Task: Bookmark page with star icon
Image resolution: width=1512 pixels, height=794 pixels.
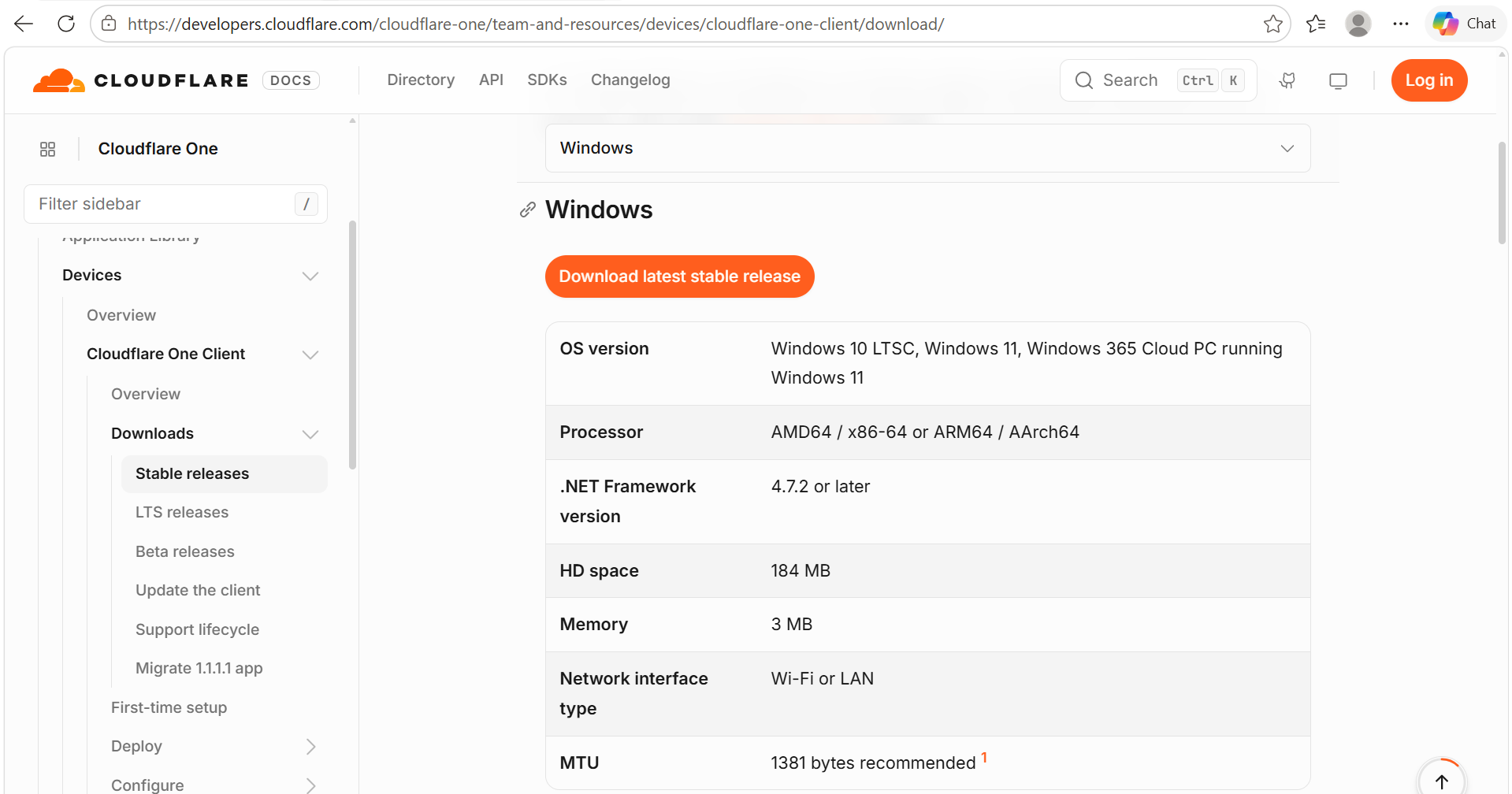Action: 1272,24
